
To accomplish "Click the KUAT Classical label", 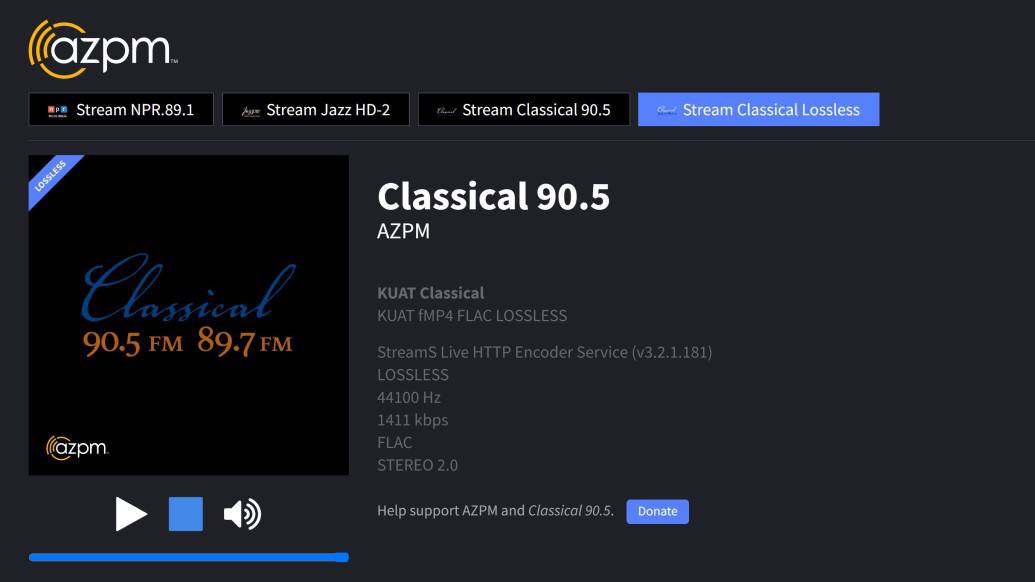I will 430,293.
